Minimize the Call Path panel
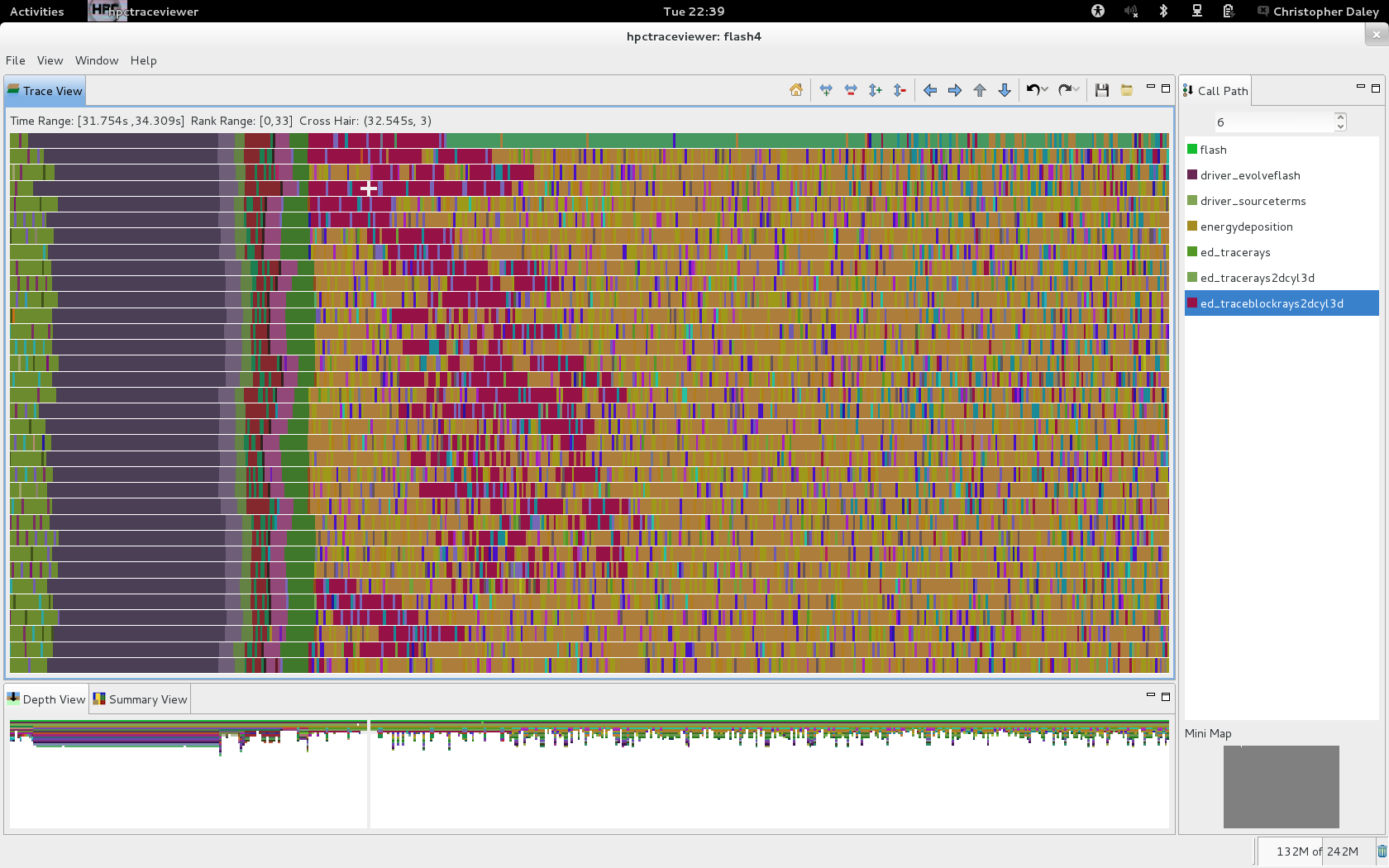1389x868 pixels. pos(1360,88)
